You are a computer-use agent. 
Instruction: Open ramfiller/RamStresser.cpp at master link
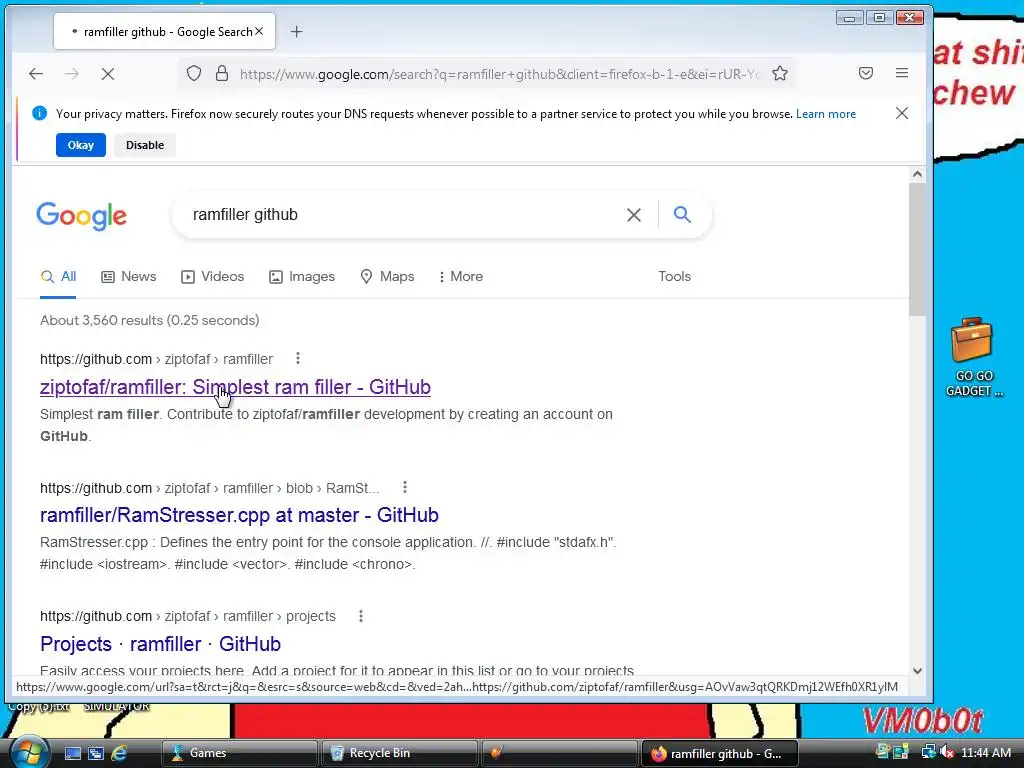pos(239,515)
